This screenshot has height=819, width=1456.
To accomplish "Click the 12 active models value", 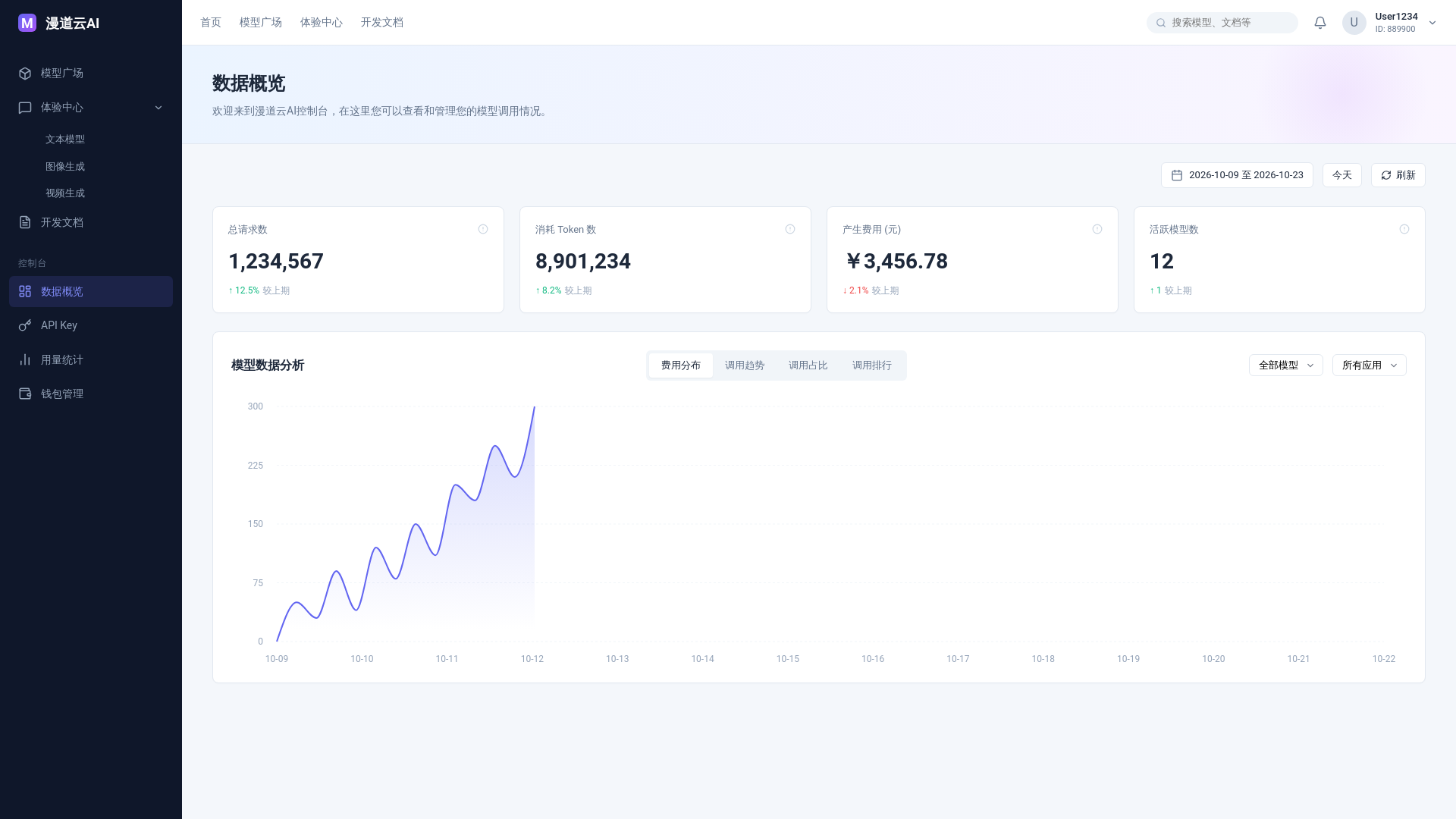I will [1162, 262].
